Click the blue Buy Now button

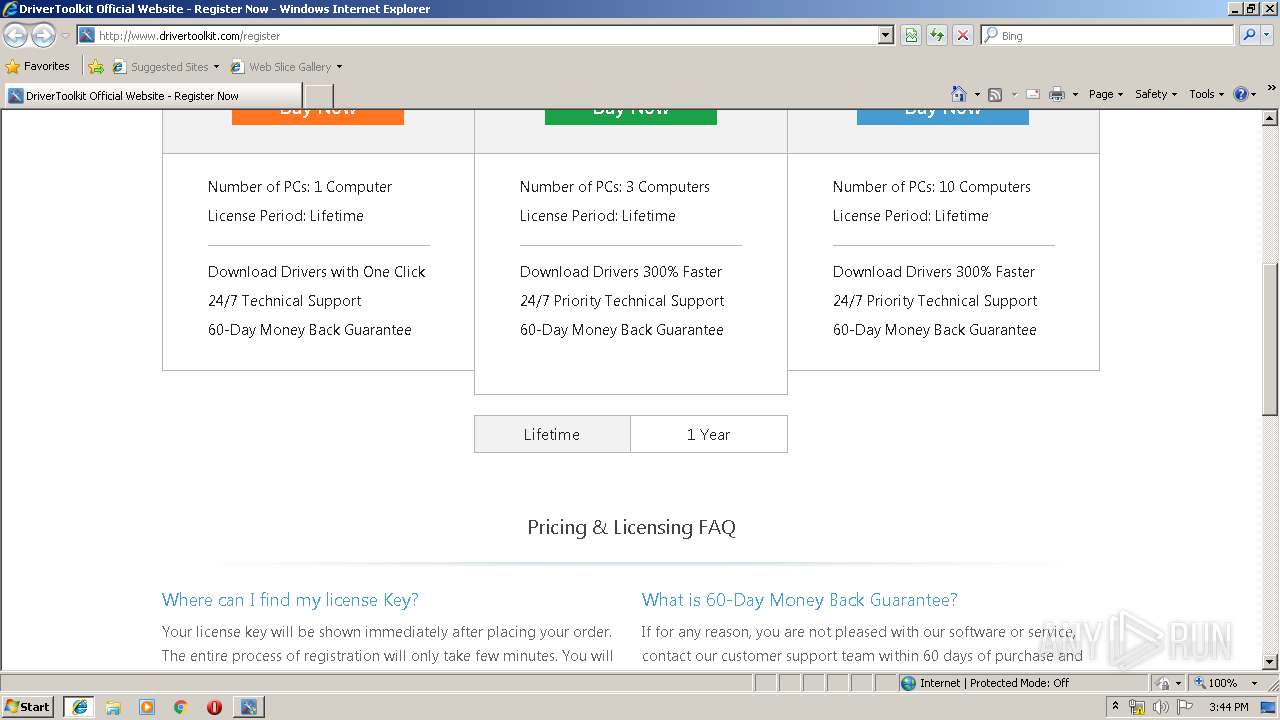tap(943, 115)
